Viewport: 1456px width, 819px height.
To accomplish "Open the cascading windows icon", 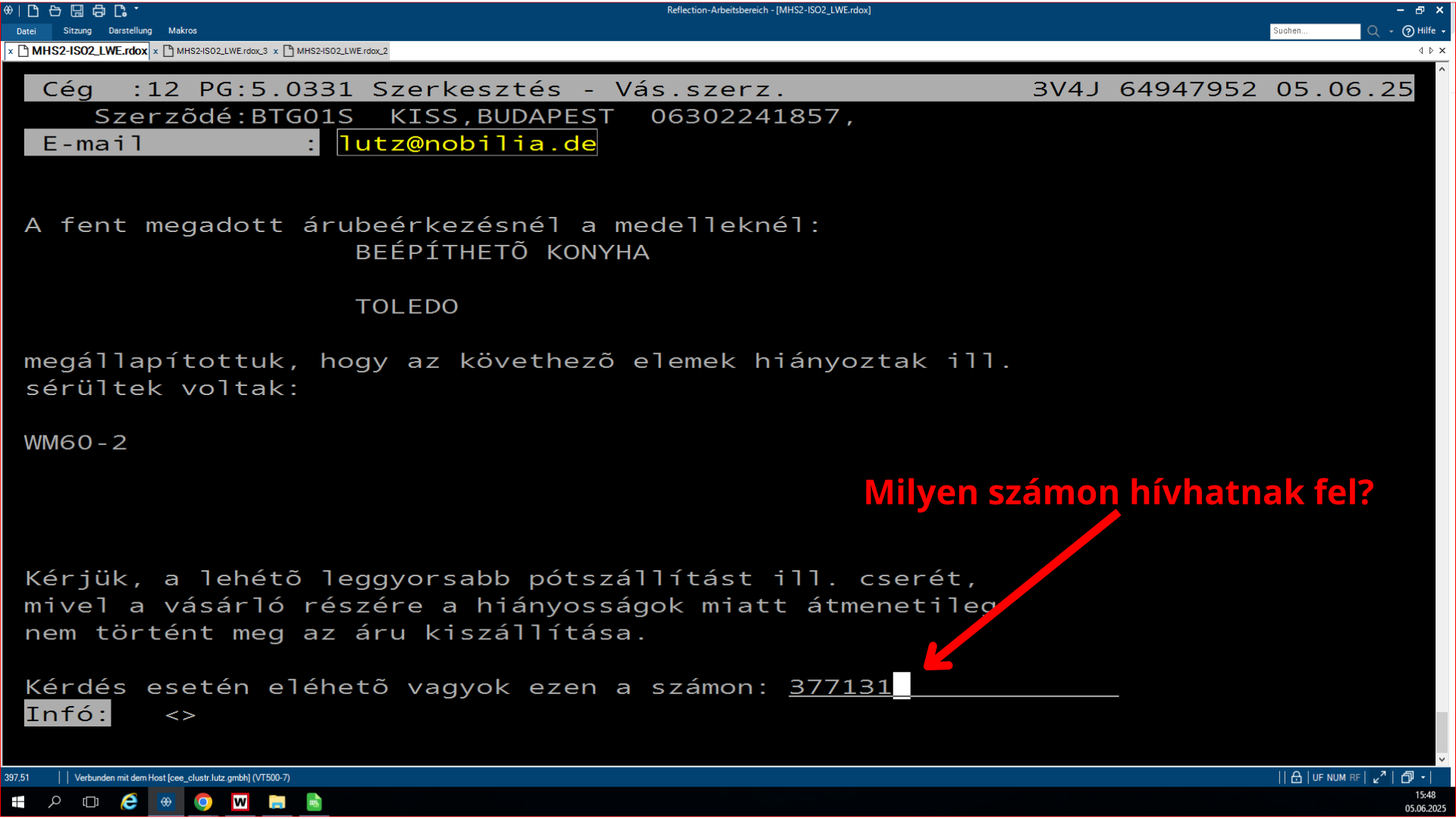I will (x=1407, y=777).
